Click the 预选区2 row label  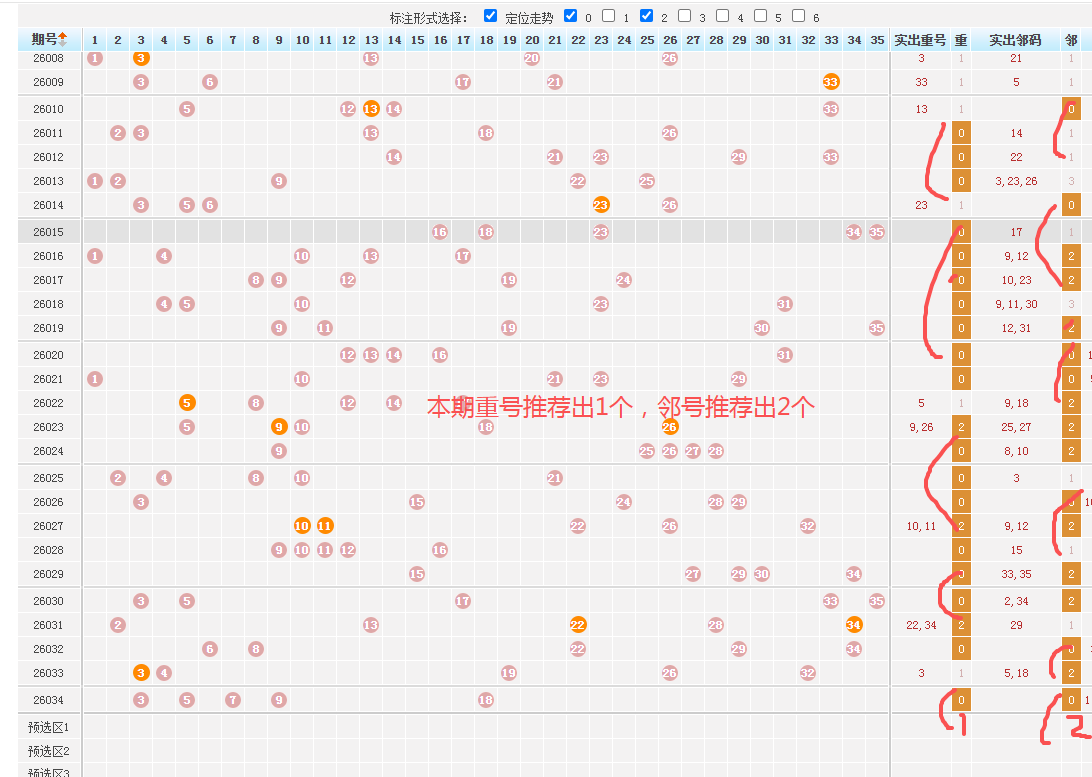49,751
